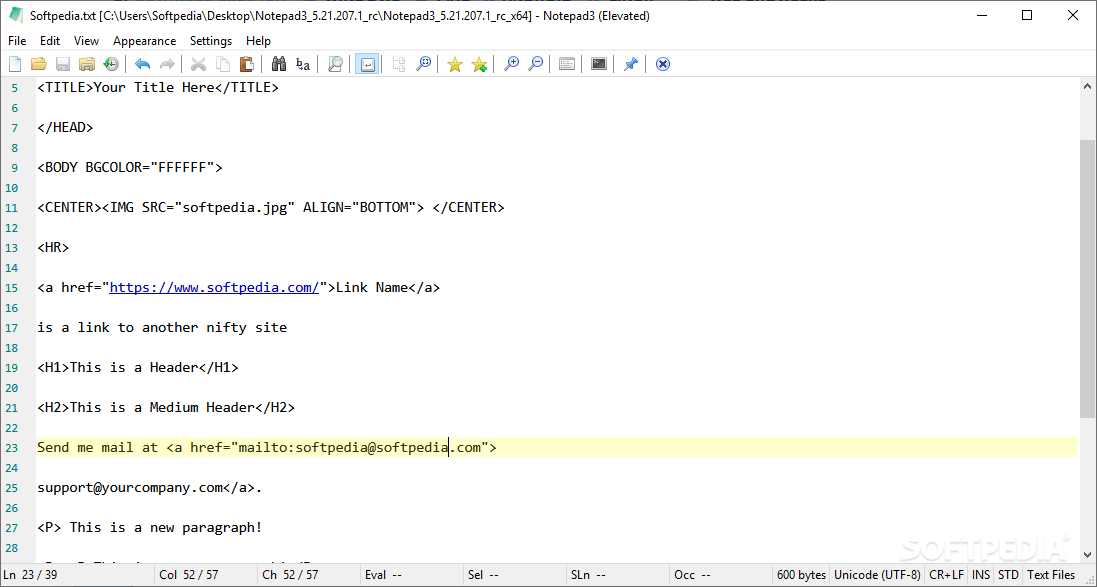Click STD mode in status bar
1097x587 pixels.
1008,575
